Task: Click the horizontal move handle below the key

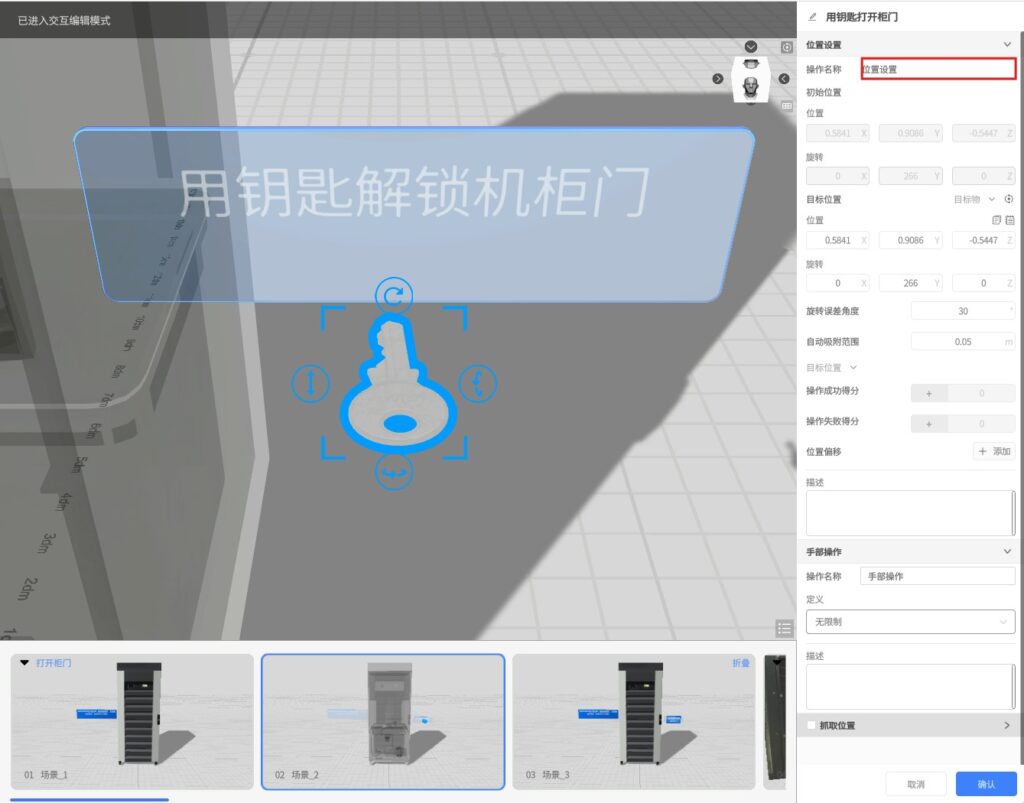Action: (394, 472)
